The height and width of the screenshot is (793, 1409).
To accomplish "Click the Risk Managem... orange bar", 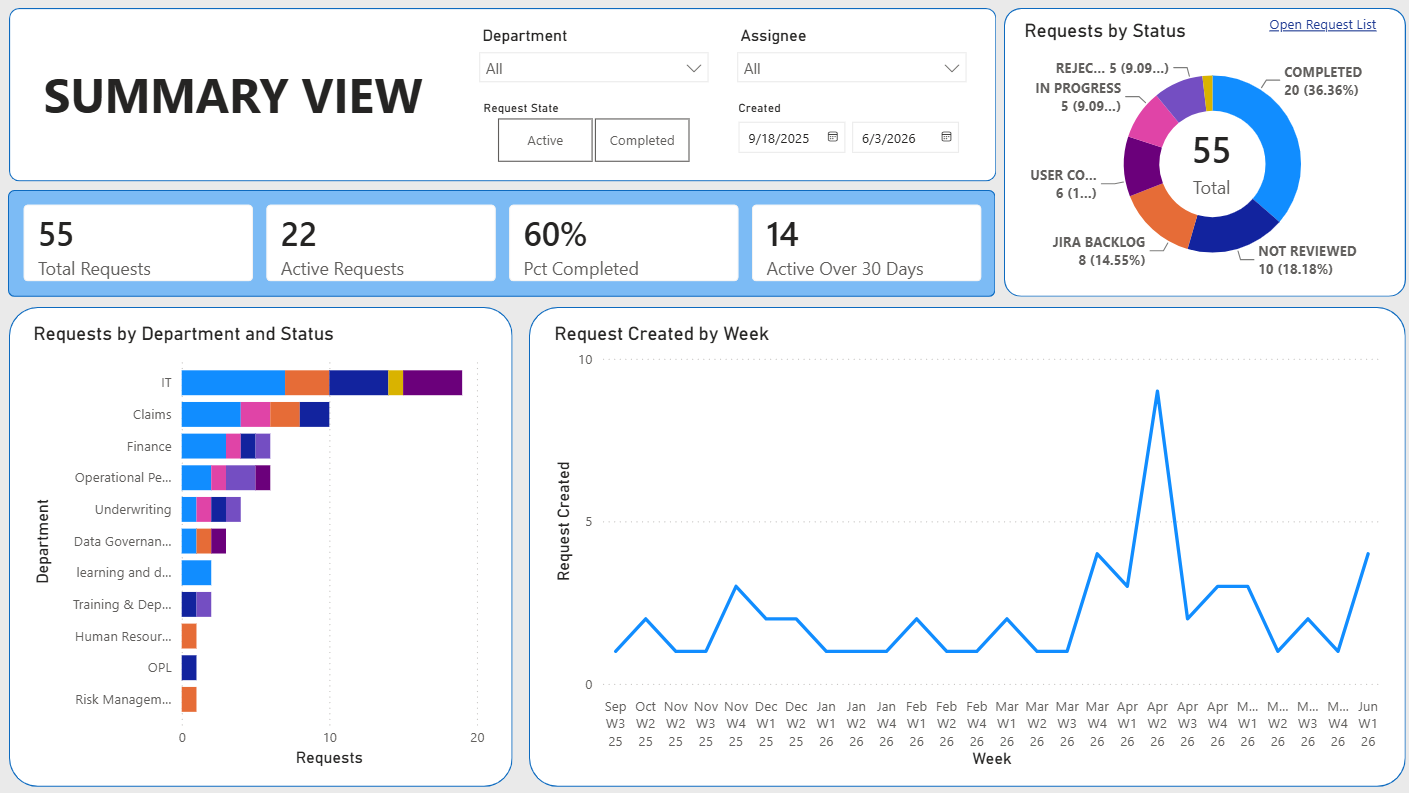I will pos(189,700).
